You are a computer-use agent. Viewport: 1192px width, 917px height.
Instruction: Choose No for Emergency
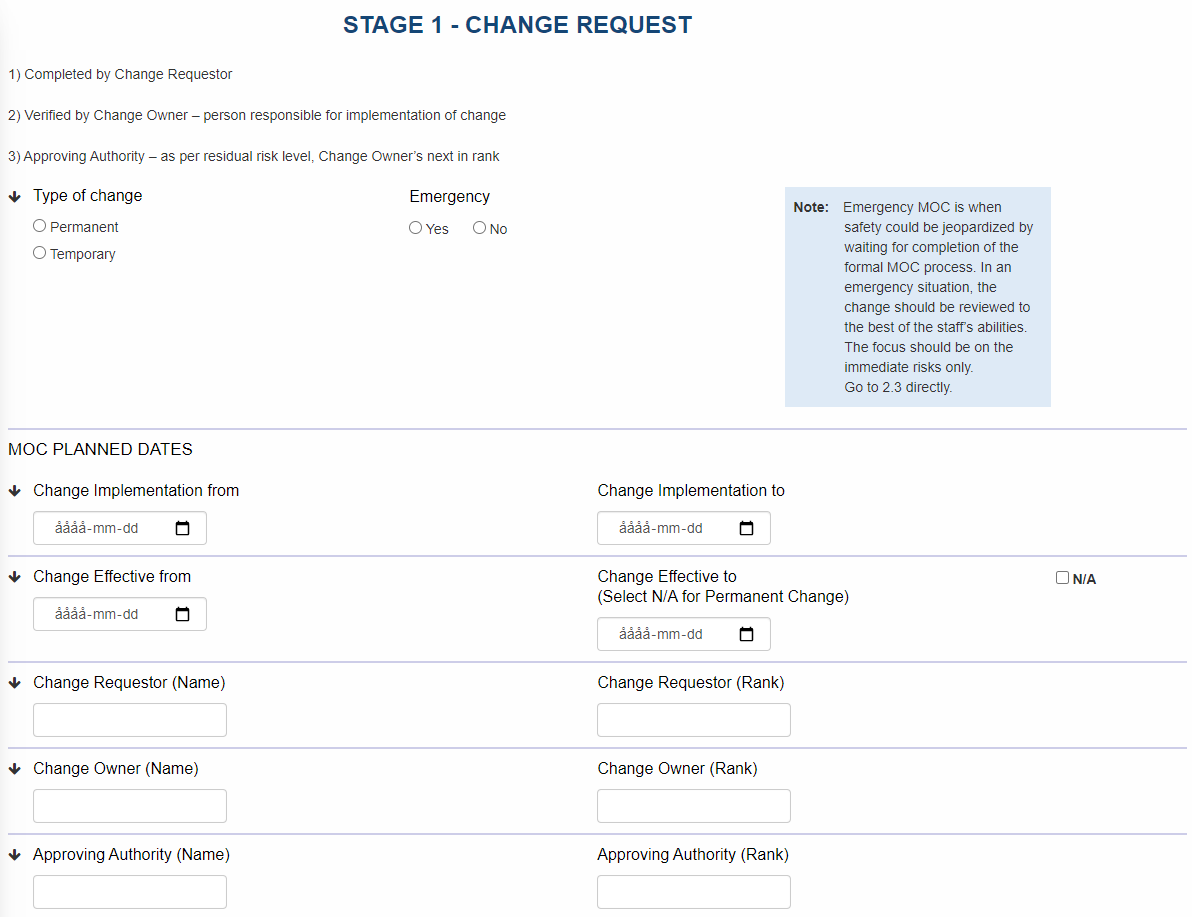[480, 228]
